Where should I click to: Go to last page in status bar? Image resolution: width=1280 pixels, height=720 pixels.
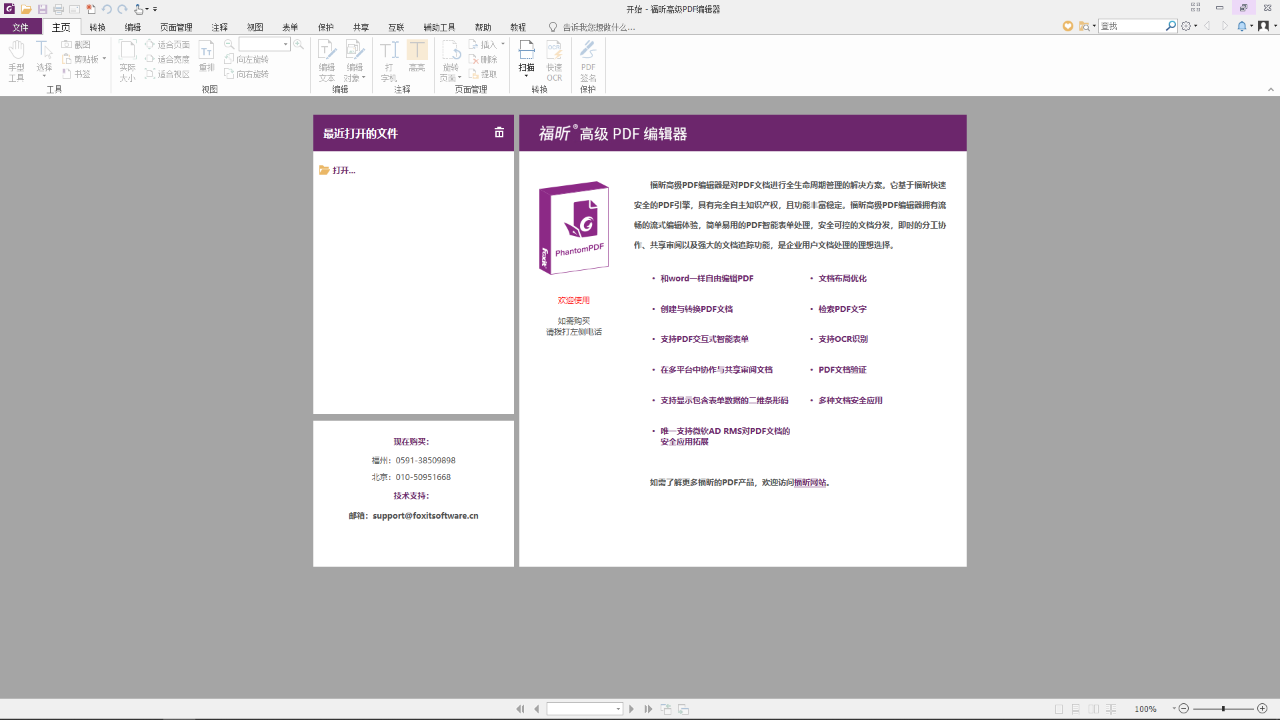(x=648, y=709)
